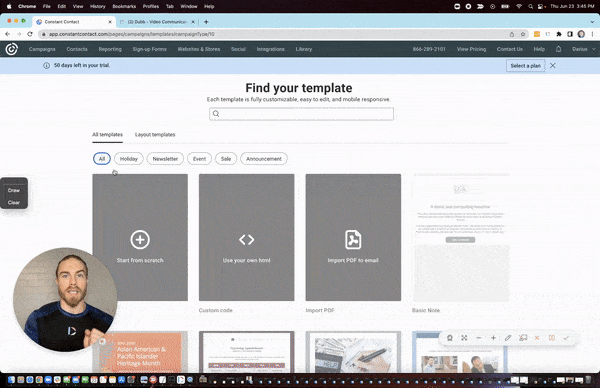Select the Sale filter chip

tap(226, 159)
